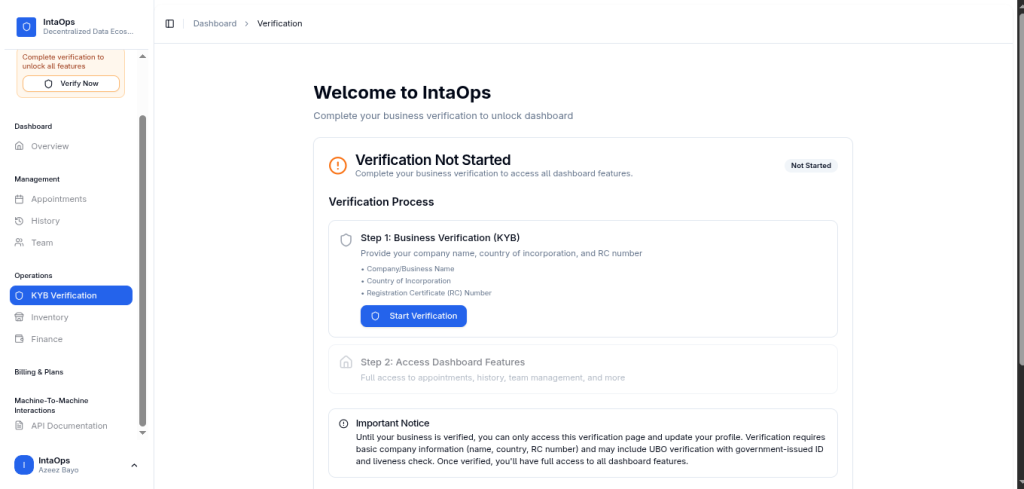Expand the Azeez Bayo account menu
Screen dimensions: 1024x489
pyautogui.click(x=134, y=465)
